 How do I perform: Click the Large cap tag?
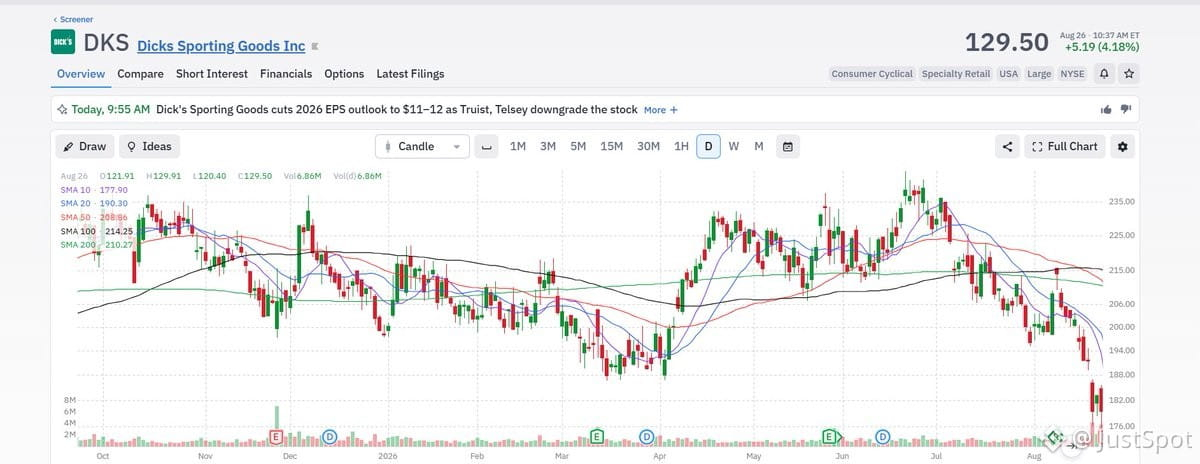point(1039,74)
